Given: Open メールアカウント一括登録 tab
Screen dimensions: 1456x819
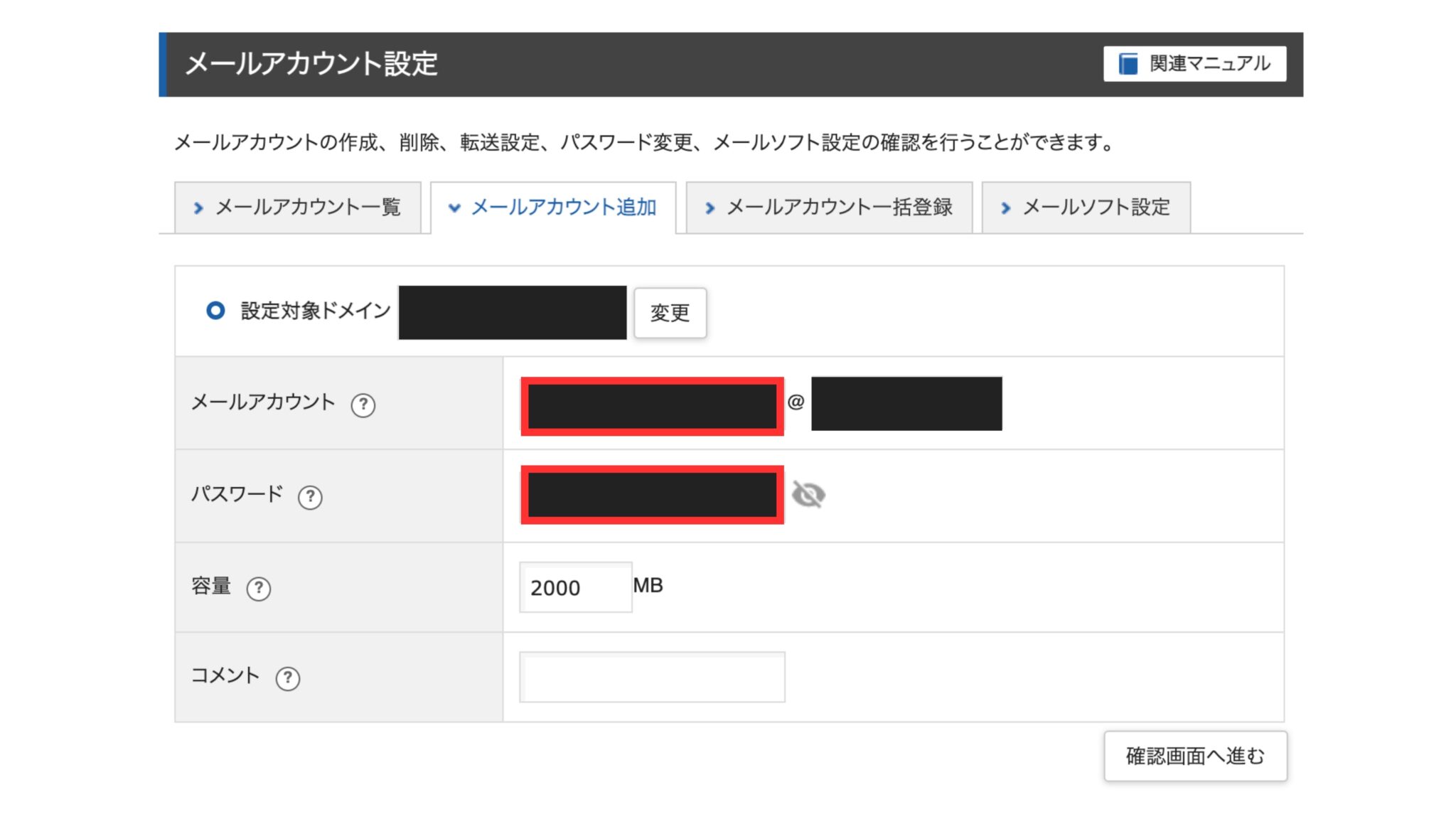Looking at the screenshot, I should click(839, 207).
